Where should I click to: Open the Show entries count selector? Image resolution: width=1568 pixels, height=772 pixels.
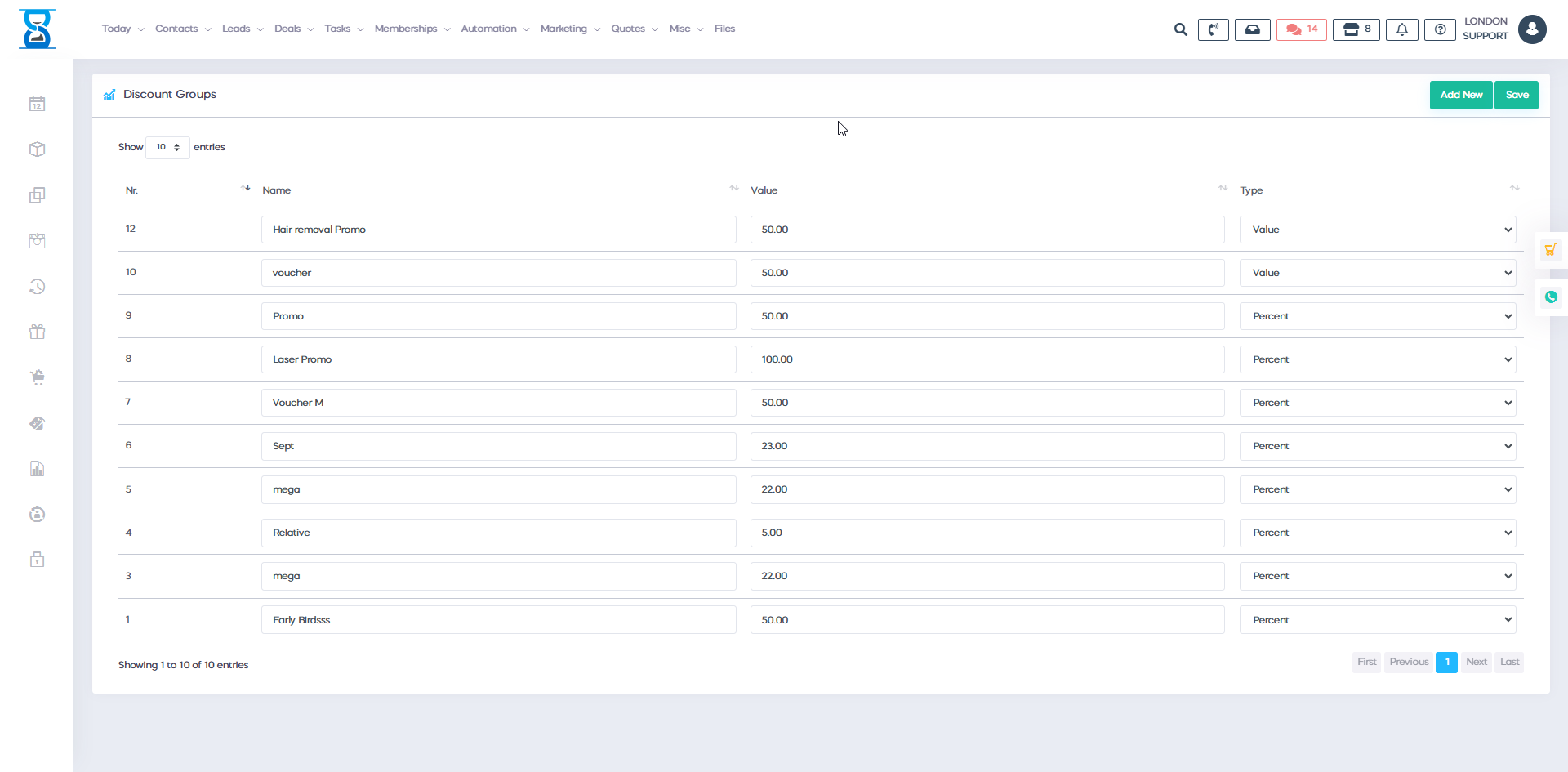tap(167, 147)
